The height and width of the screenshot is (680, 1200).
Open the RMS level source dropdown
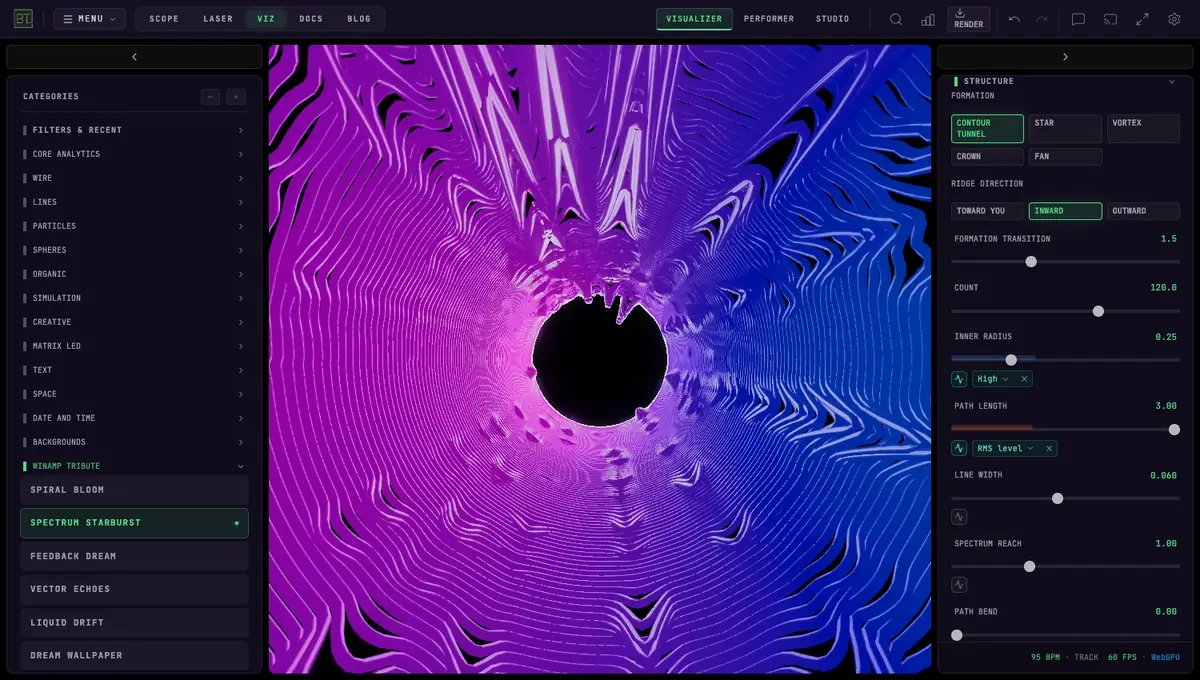[1005, 448]
